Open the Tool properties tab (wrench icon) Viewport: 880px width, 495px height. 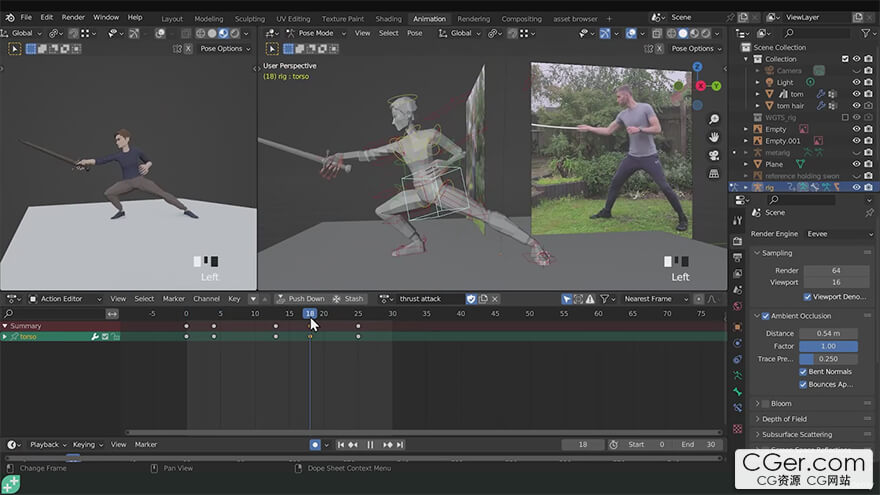(x=737, y=223)
